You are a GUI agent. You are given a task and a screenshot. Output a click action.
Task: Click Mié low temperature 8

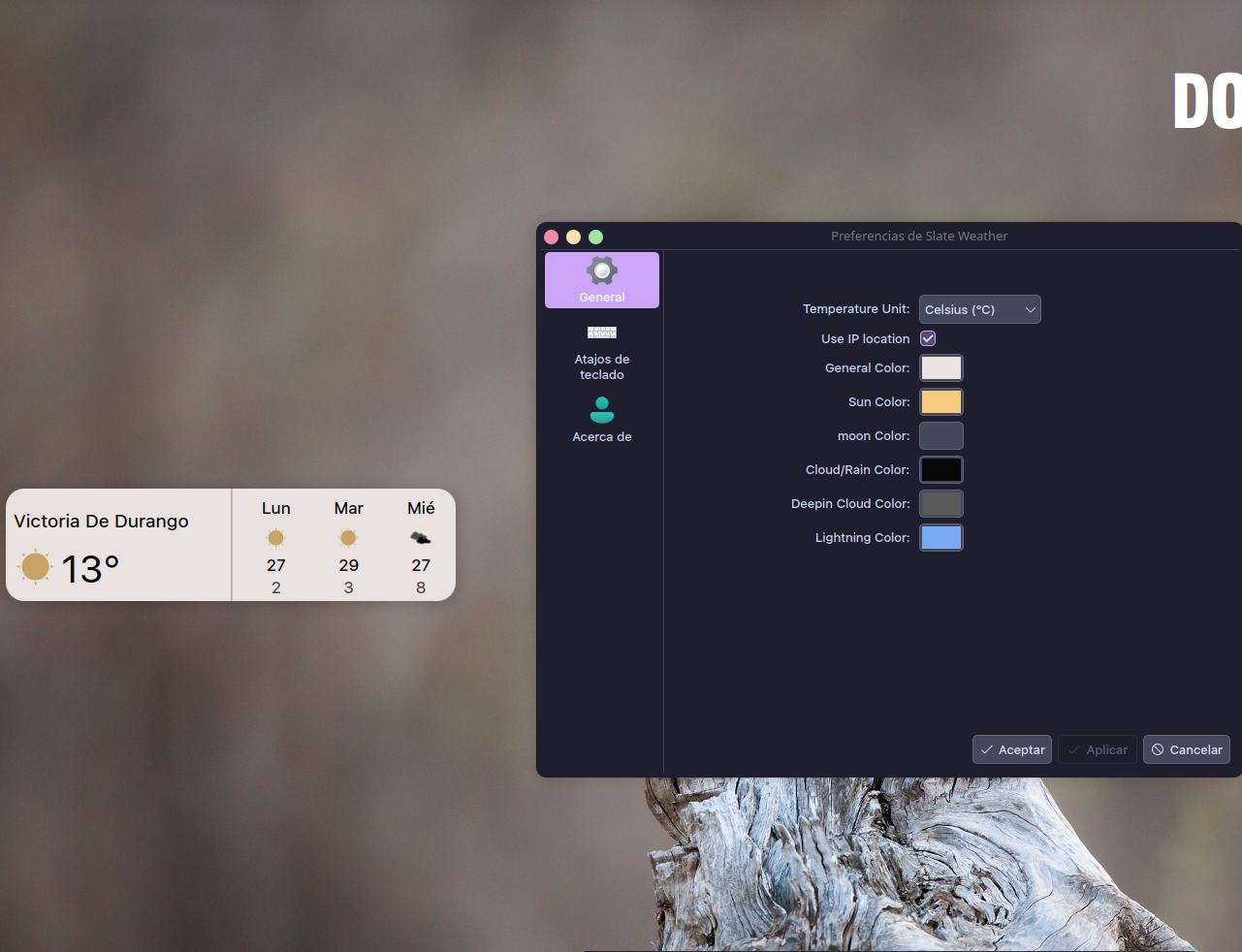[421, 587]
